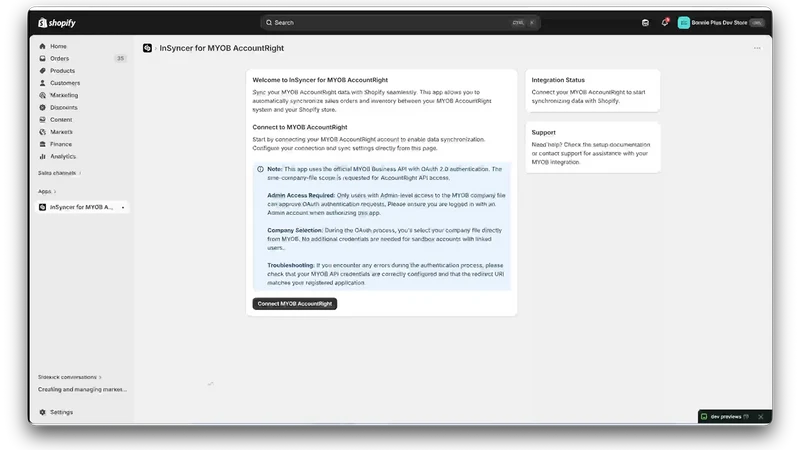Pin the InSyncer app in sidebar
This screenshot has height=450, width=800.
123,207
